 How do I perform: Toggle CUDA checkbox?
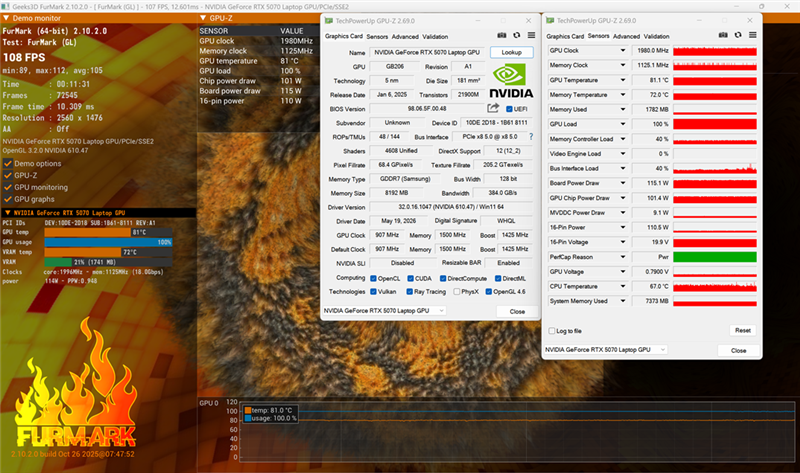click(411, 279)
